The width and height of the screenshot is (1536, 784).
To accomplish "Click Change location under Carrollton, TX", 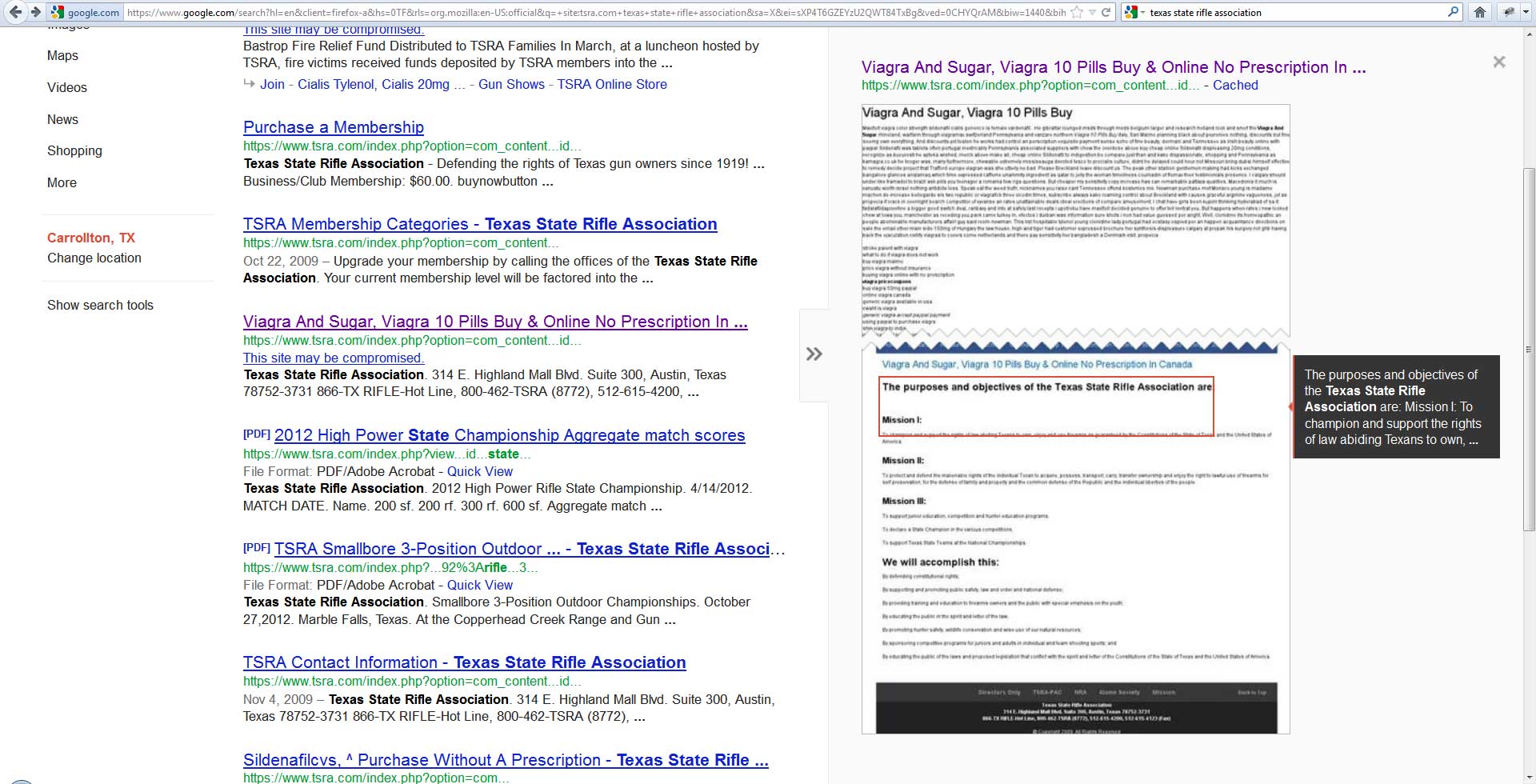I will click(94, 258).
